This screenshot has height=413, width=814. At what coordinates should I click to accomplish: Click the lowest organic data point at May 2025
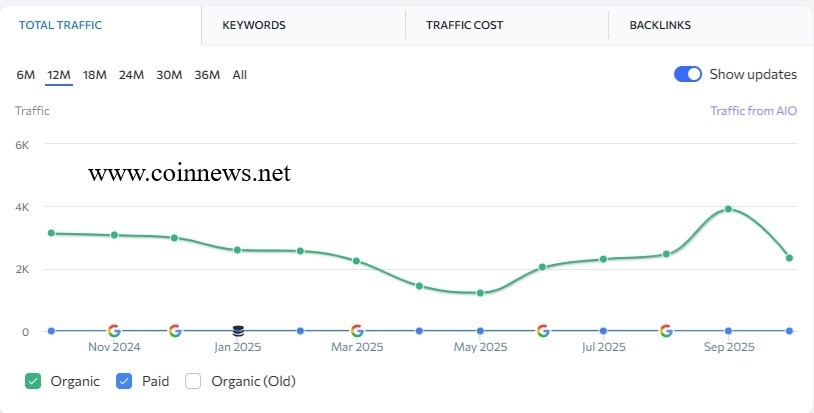481,293
